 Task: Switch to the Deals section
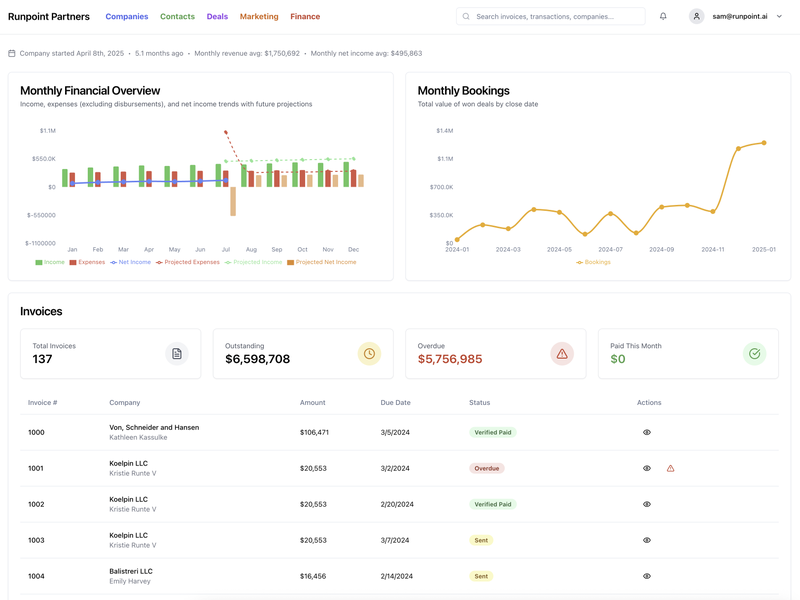click(217, 16)
